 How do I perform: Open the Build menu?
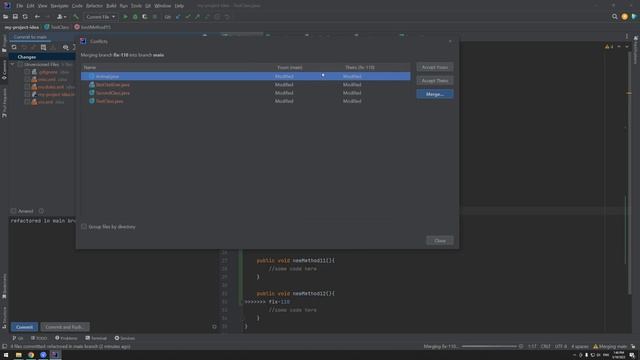111,6
